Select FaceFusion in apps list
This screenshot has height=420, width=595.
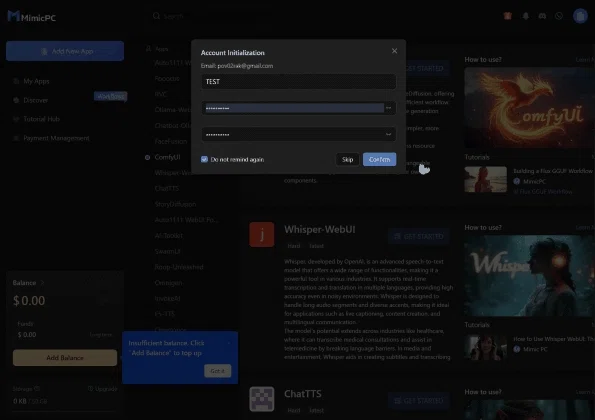[171, 141]
